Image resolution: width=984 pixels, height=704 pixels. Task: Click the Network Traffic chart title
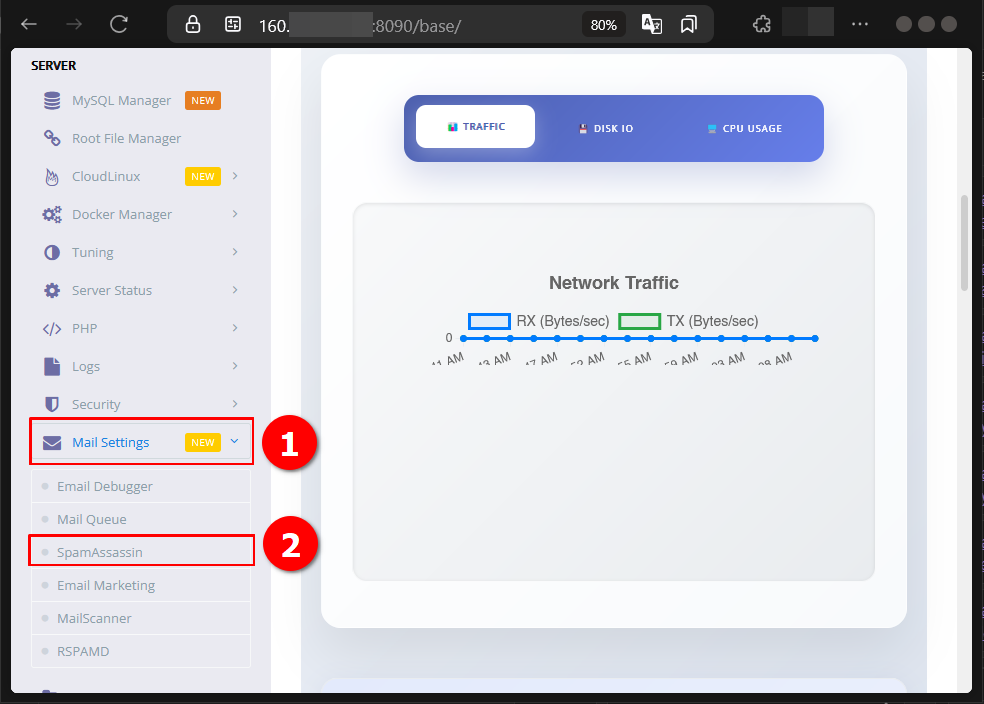pyautogui.click(x=614, y=283)
